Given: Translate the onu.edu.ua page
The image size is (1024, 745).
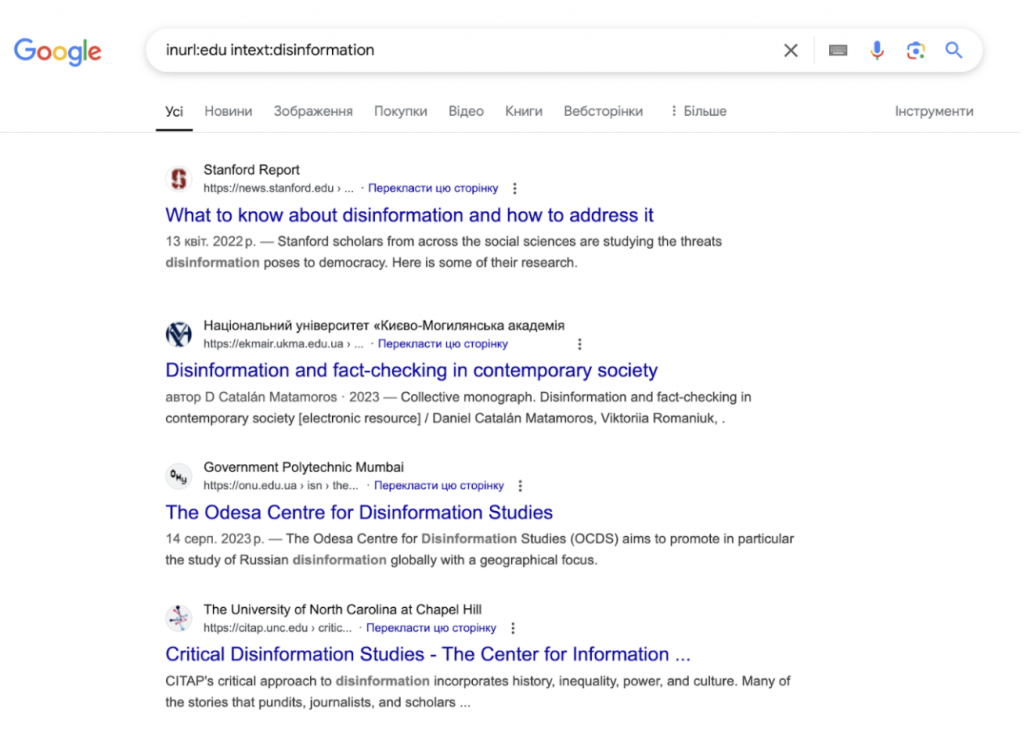Looking at the screenshot, I should (439, 485).
